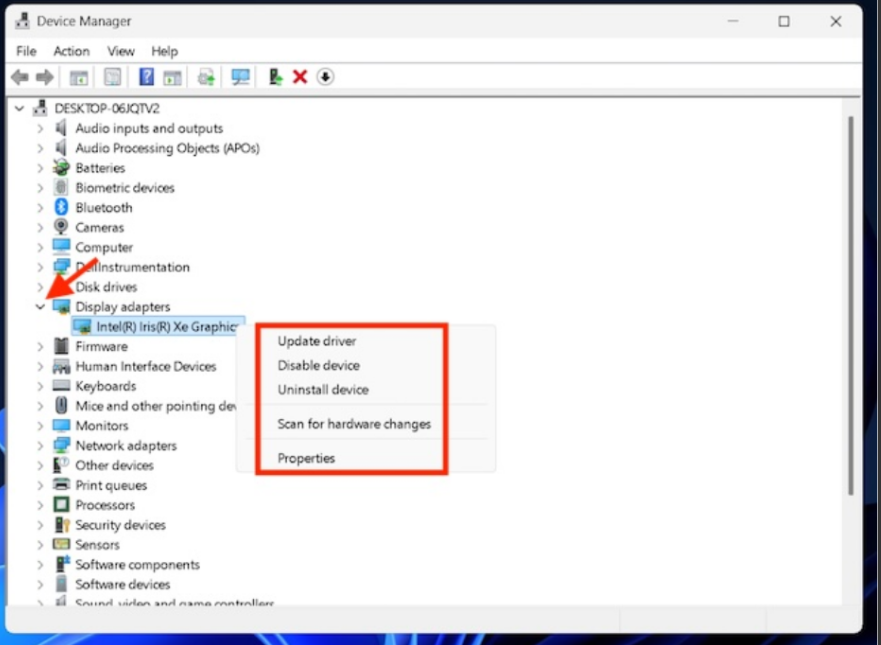Collapse the Display adapters category

point(40,307)
